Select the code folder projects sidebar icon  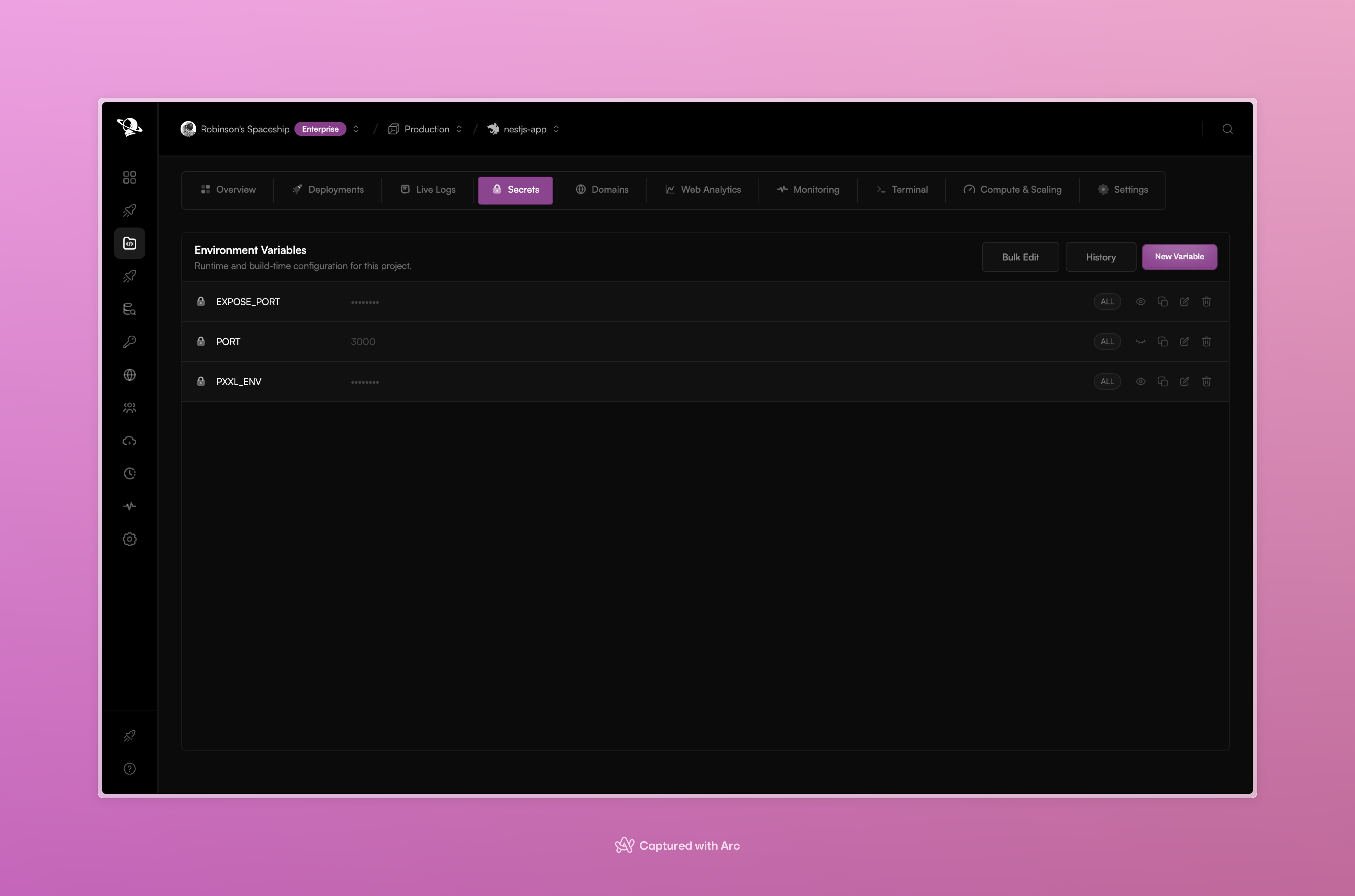[130, 243]
